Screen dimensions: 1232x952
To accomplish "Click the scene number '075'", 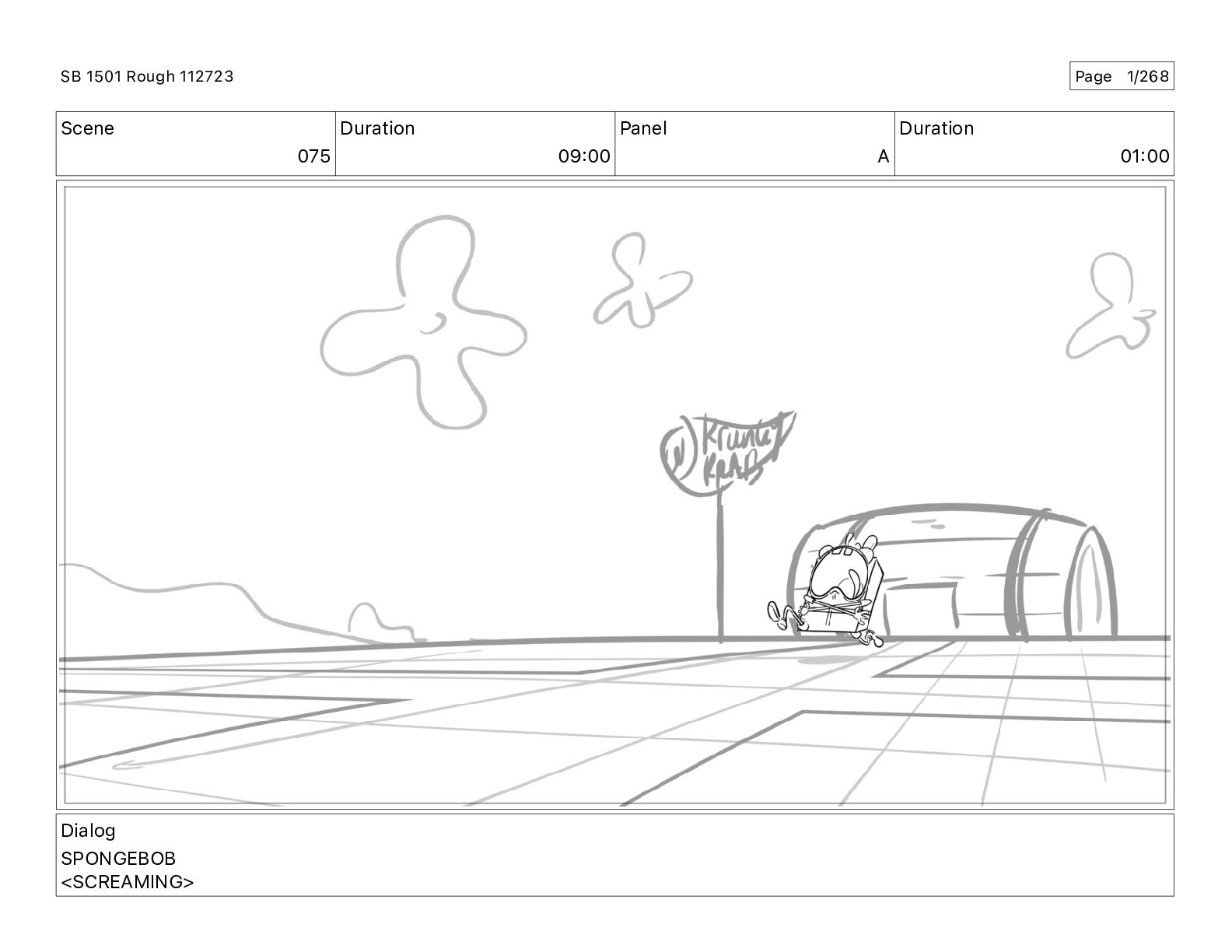I will coord(314,156).
